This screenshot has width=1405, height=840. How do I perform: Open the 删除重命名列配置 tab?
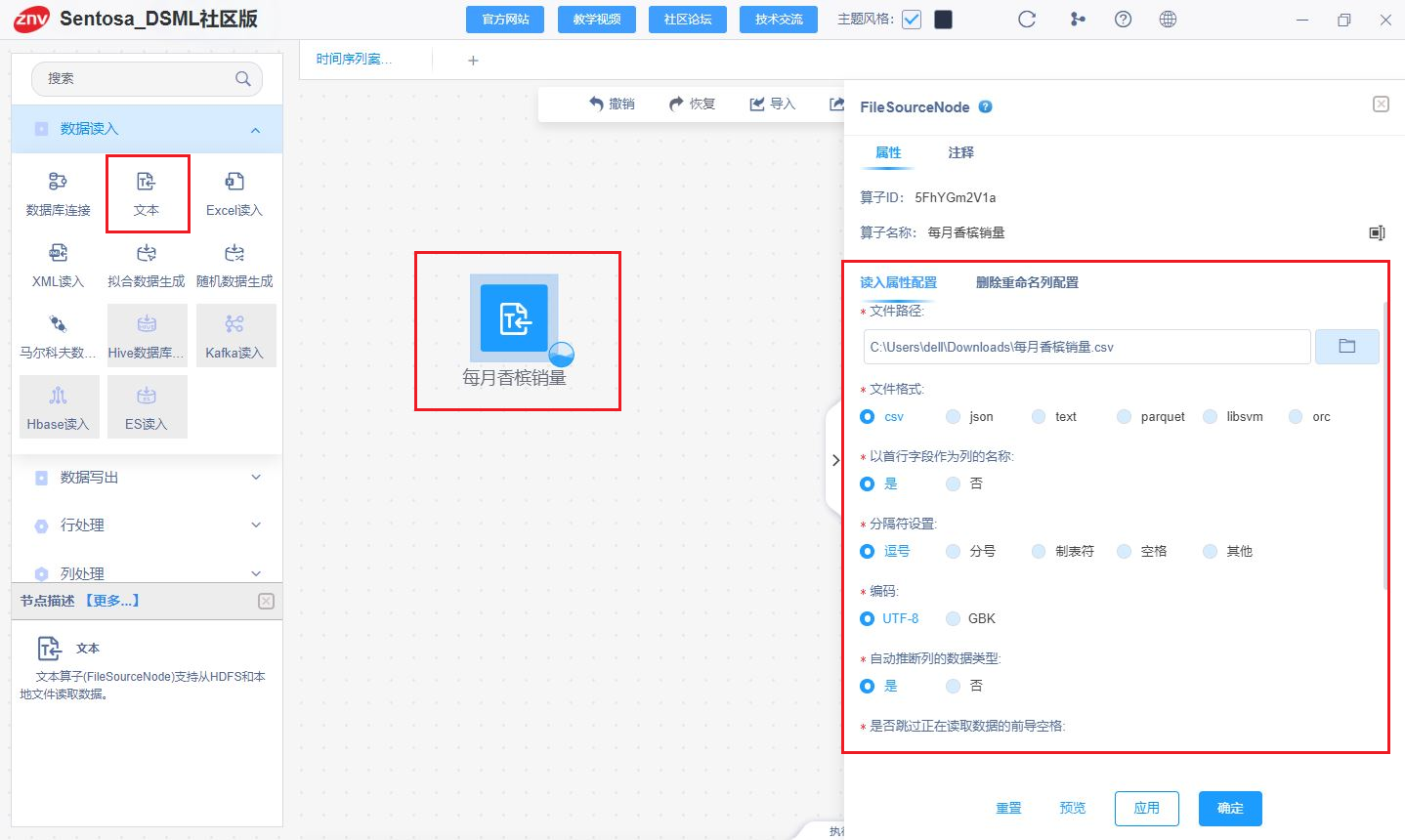pos(1027,282)
